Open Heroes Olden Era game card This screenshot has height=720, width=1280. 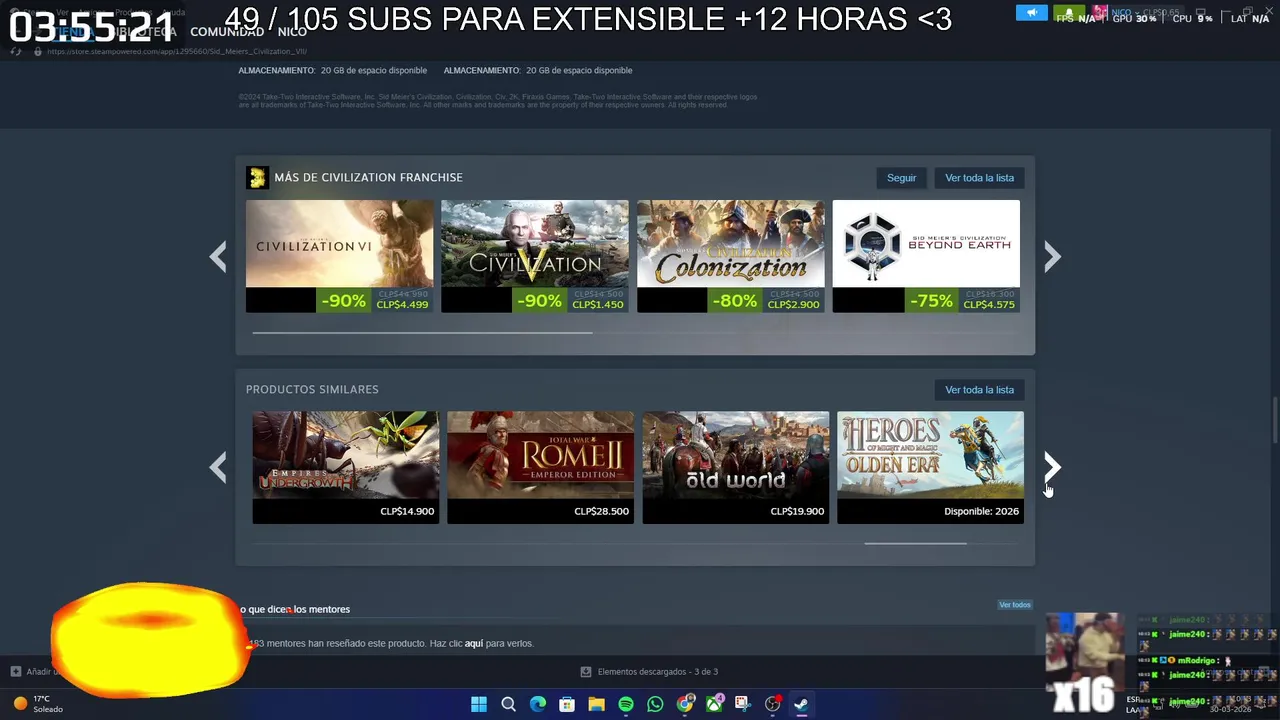(930, 467)
